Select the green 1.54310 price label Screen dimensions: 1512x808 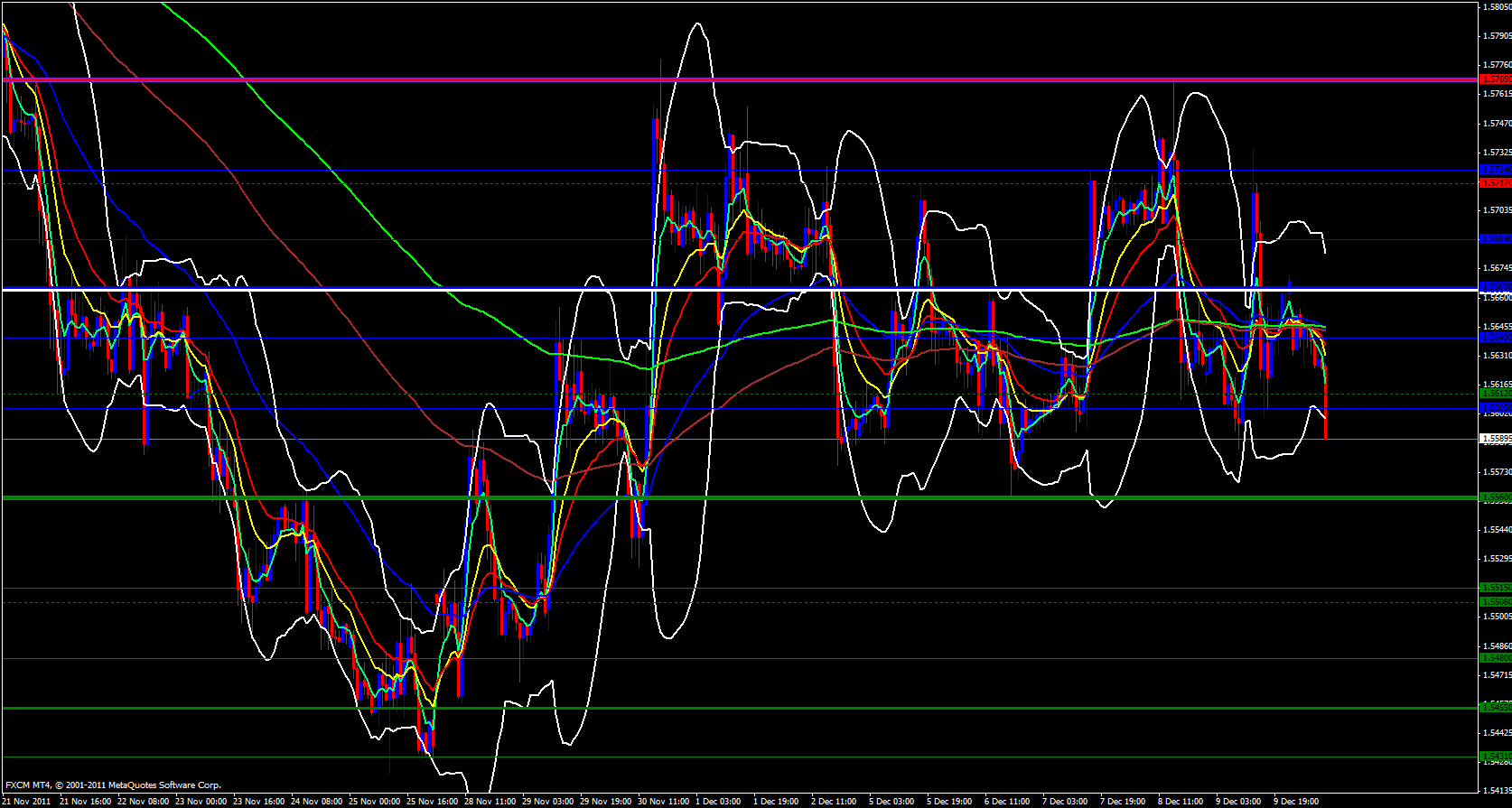coord(1495,757)
